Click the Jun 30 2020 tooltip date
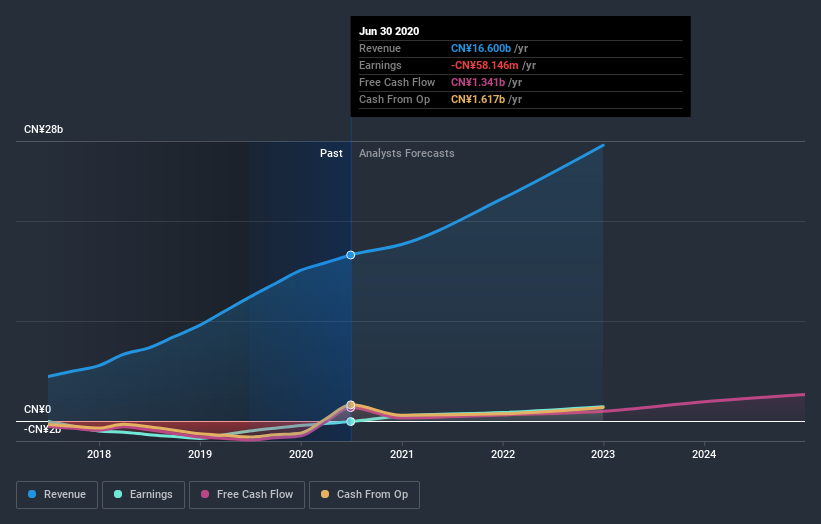This screenshot has width=821, height=524. [x=389, y=31]
